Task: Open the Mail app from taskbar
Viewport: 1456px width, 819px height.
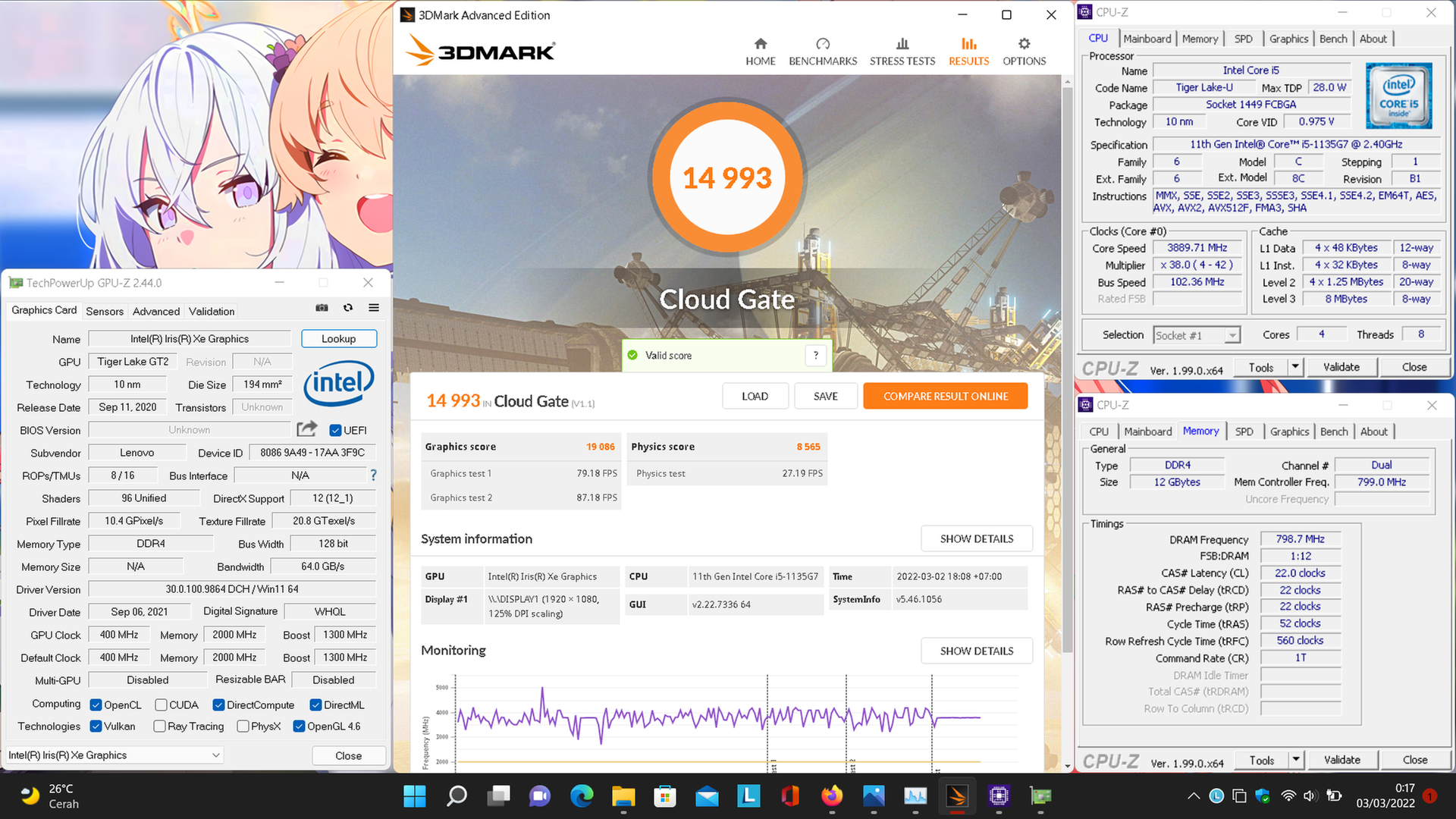Action: coord(707,795)
